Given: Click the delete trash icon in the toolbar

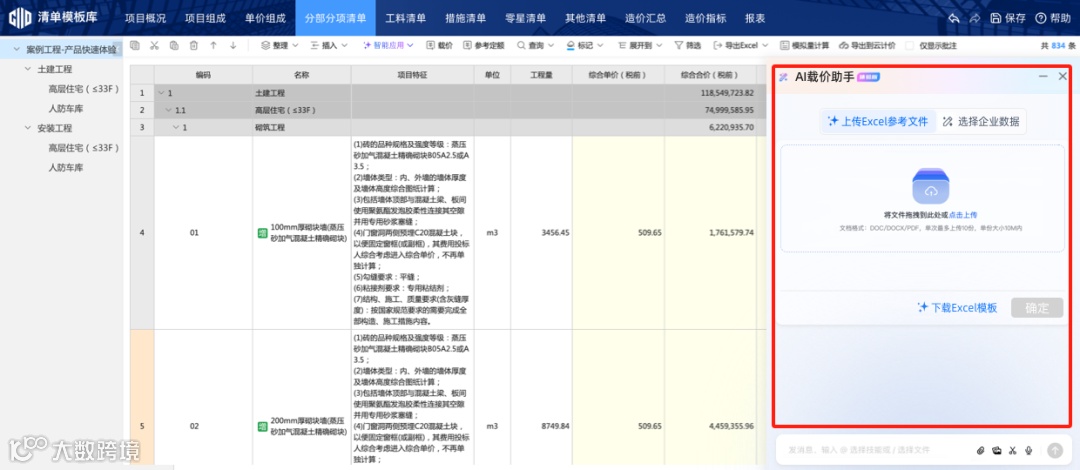Looking at the screenshot, I should click(194, 45).
